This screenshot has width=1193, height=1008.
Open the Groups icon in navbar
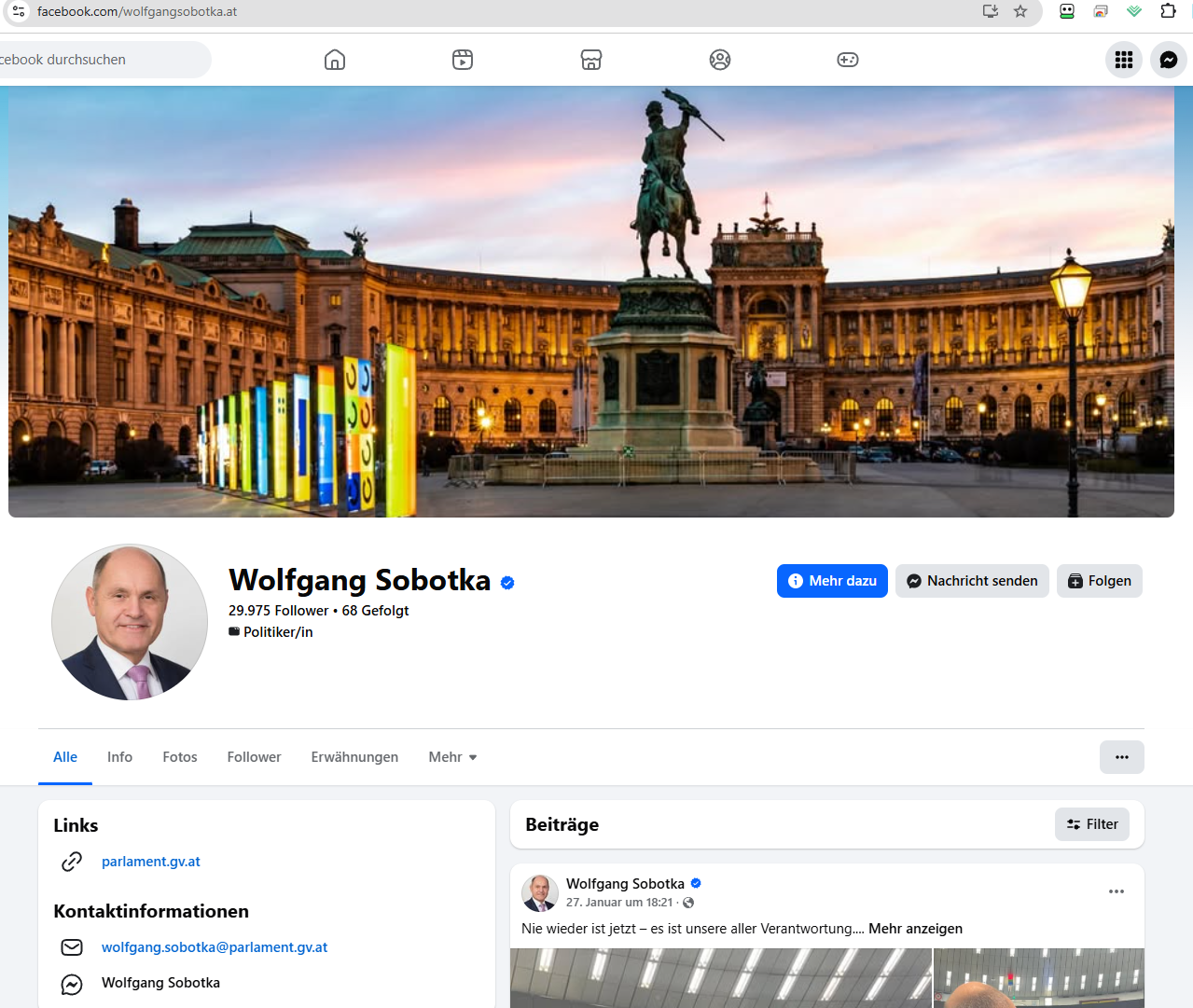tap(719, 60)
